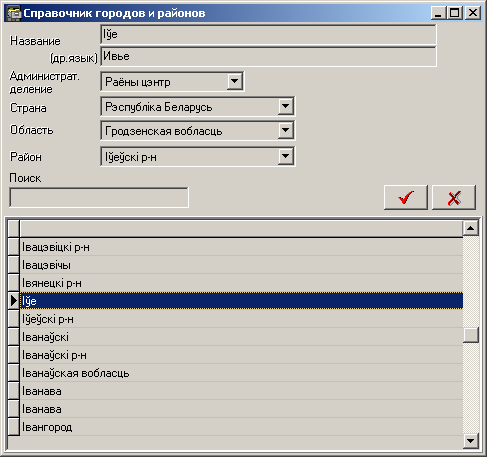Click the row selector beside Івацэвічы
The image size is (487, 457).
click(14, 265)
